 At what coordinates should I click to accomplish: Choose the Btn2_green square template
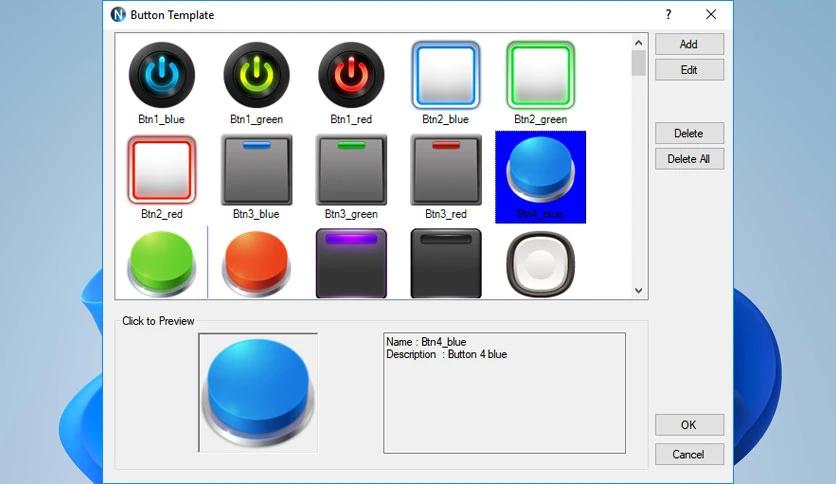pos(541,75)
